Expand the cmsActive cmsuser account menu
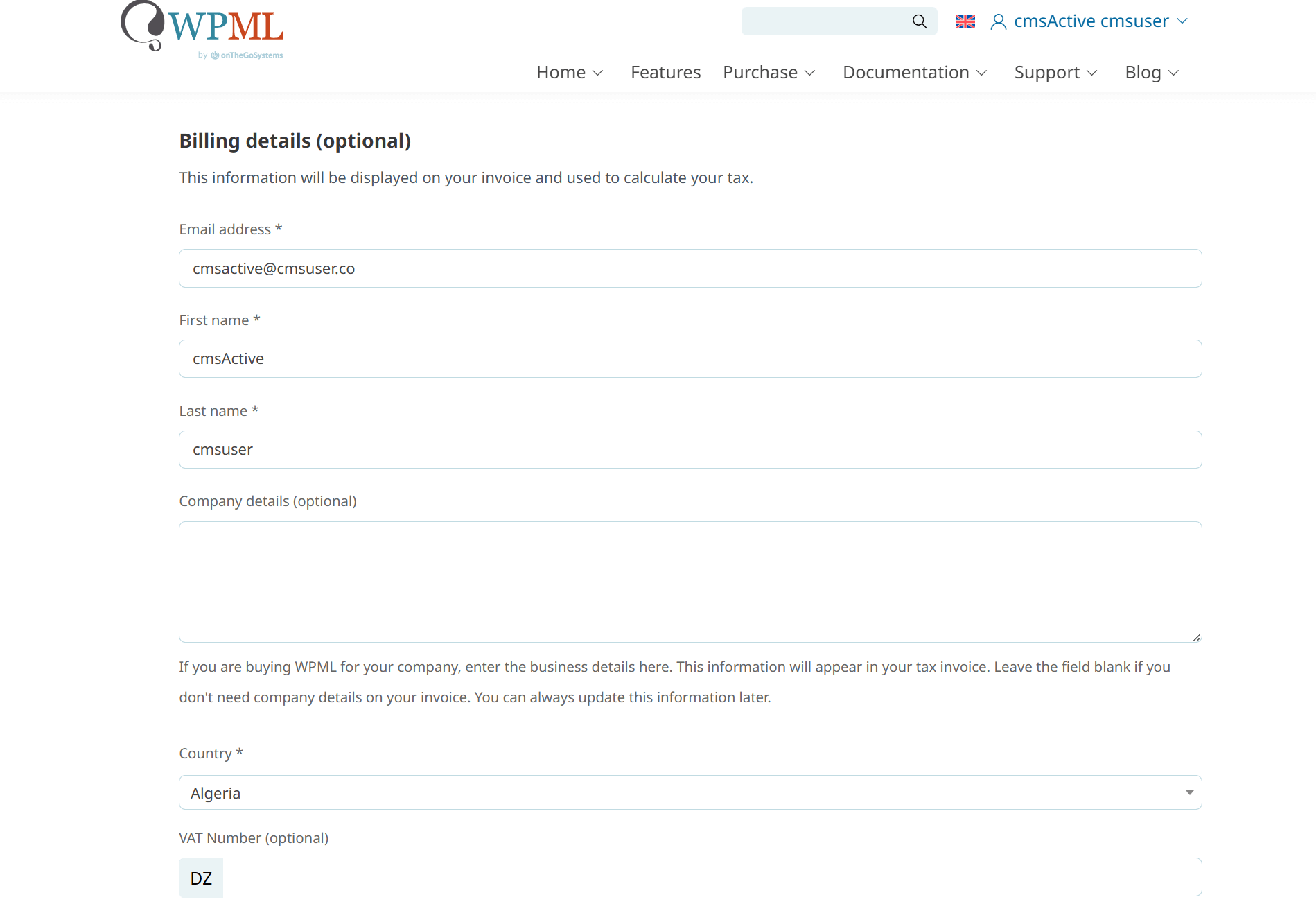 [x=1182, y=21]
